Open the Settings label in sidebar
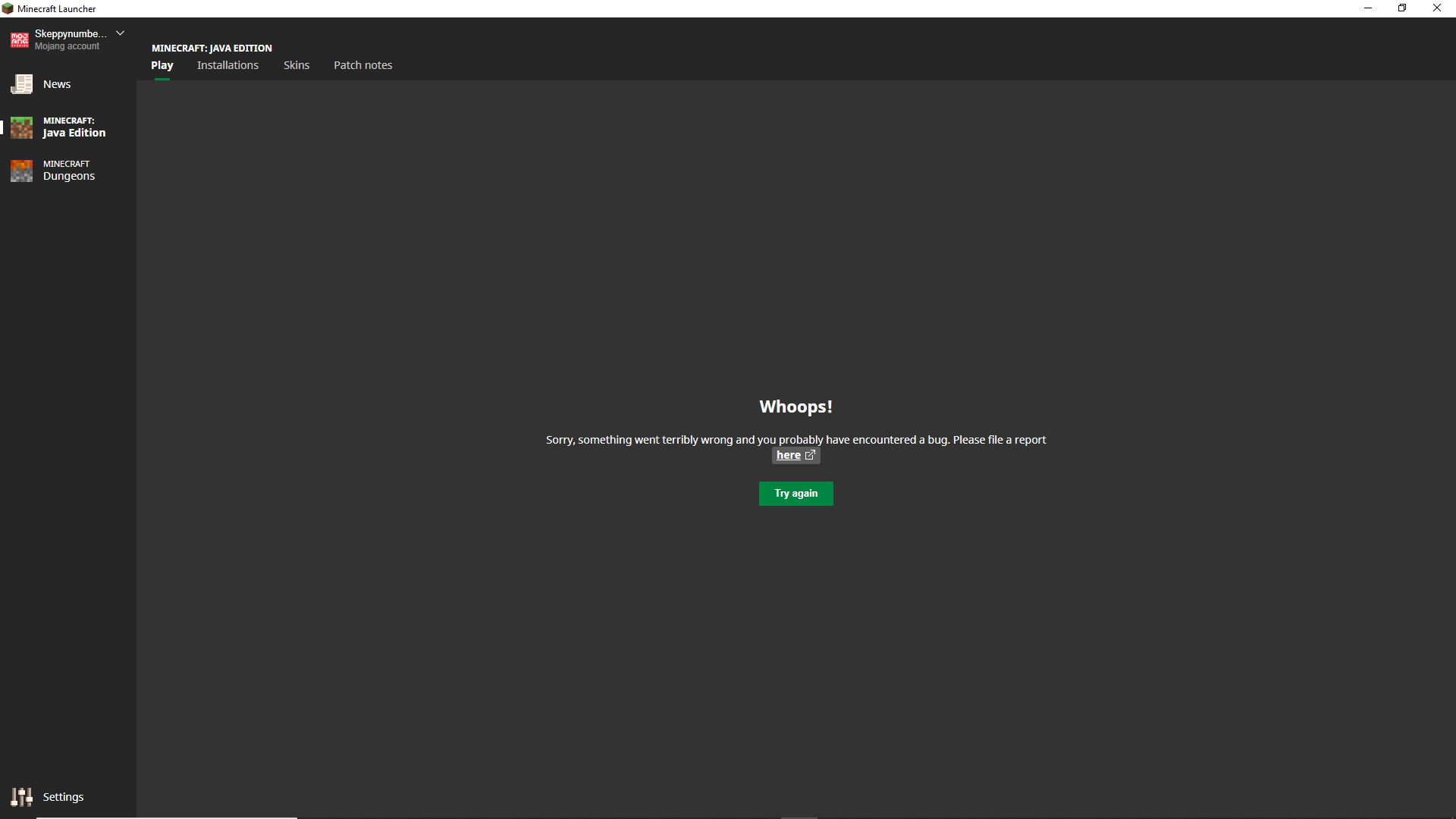Image resolution: width=1456 pixels, height=819 pixels. pos(63,797)
